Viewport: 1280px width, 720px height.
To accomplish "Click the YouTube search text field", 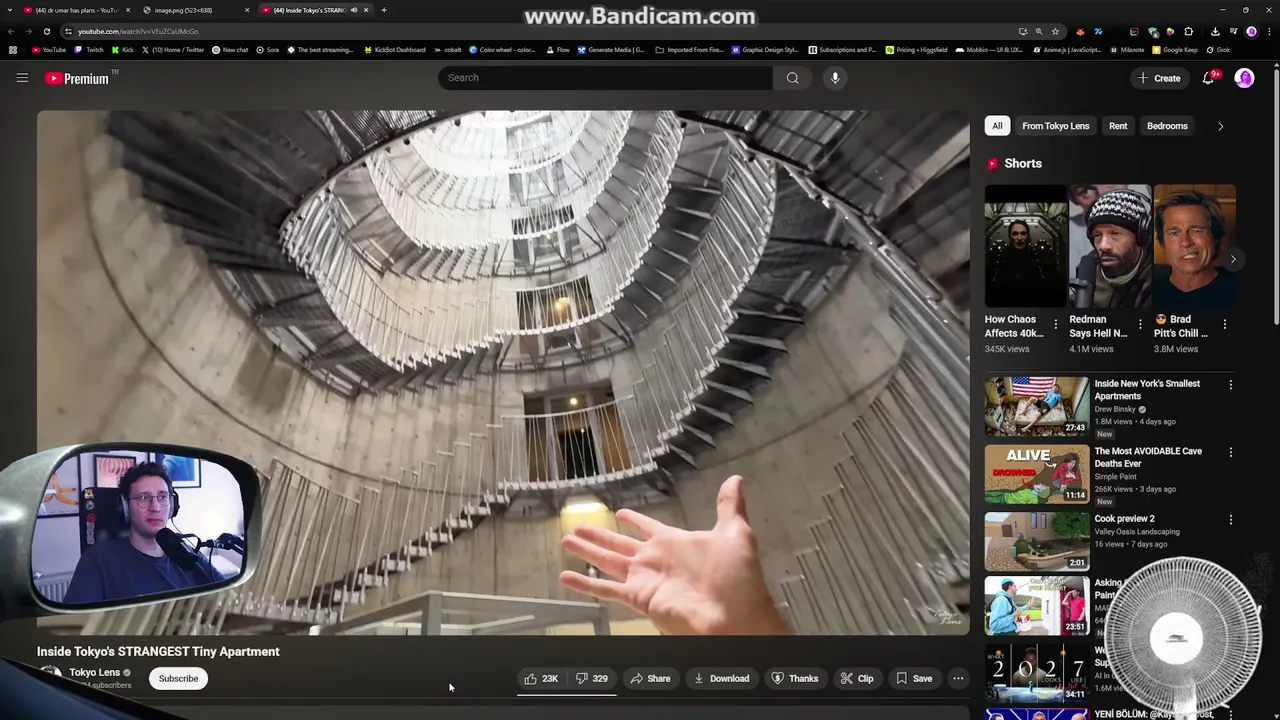I will coord(605,78).
